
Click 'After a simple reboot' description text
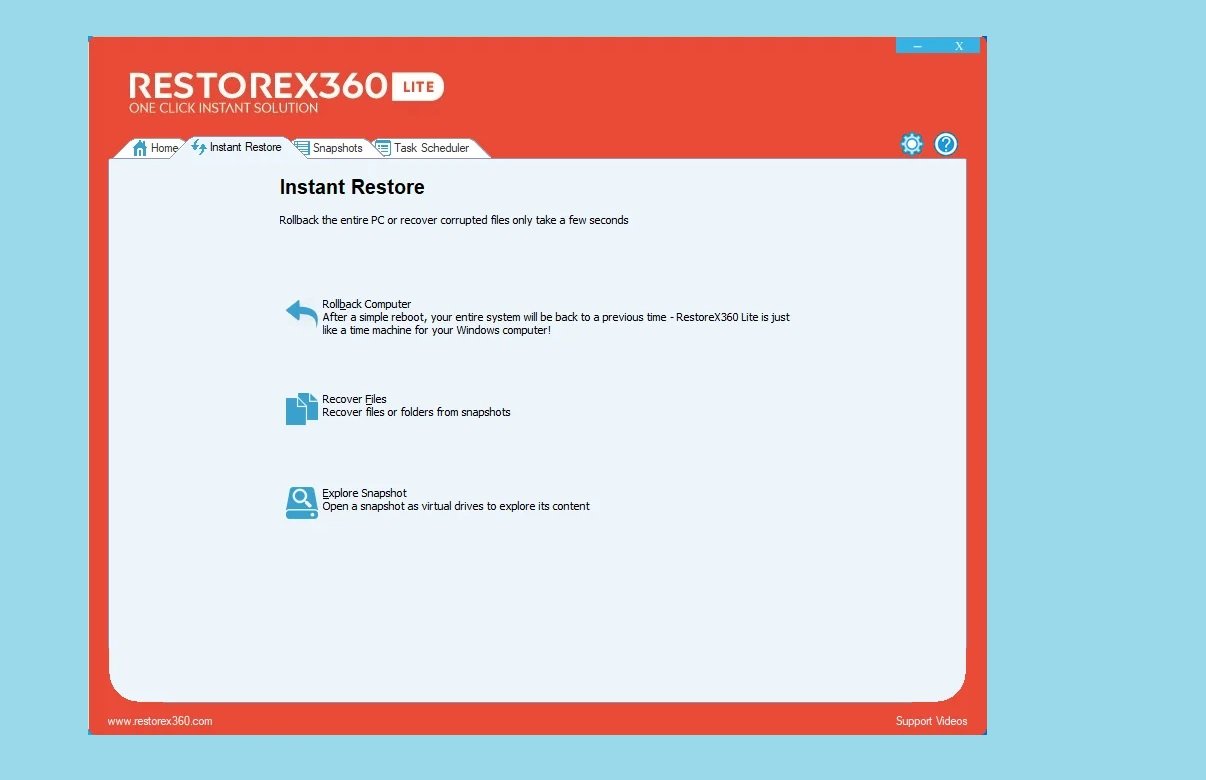tap(556, 324)
